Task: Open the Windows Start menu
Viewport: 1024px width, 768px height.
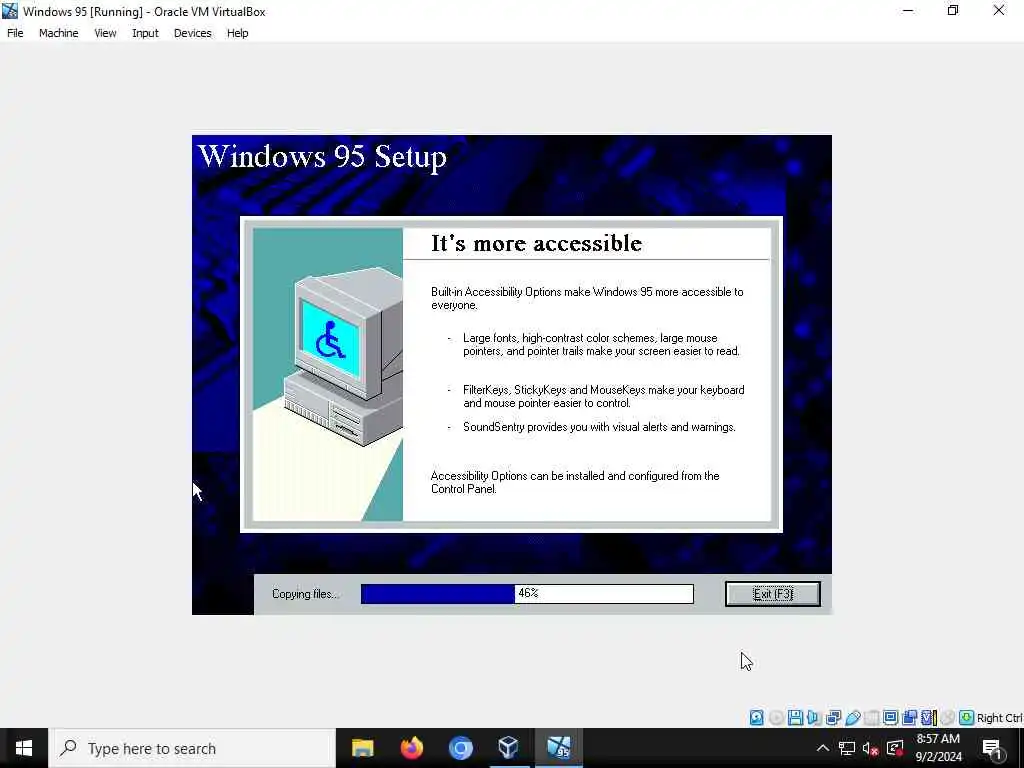Action: click(x=24, y=748)
